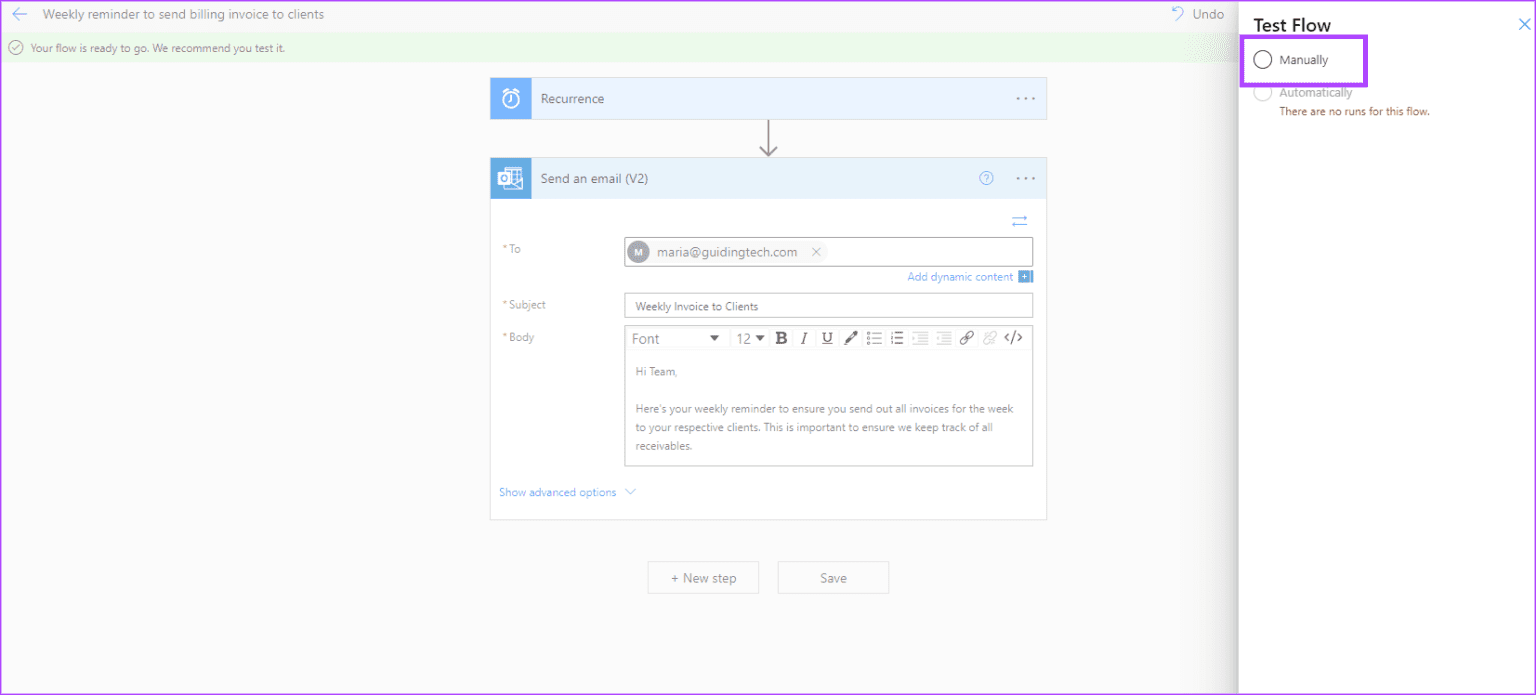Open help for Send an email (V2)
Screen dimensions: 1536x695
pyautogui.click(x=986, y=178)
